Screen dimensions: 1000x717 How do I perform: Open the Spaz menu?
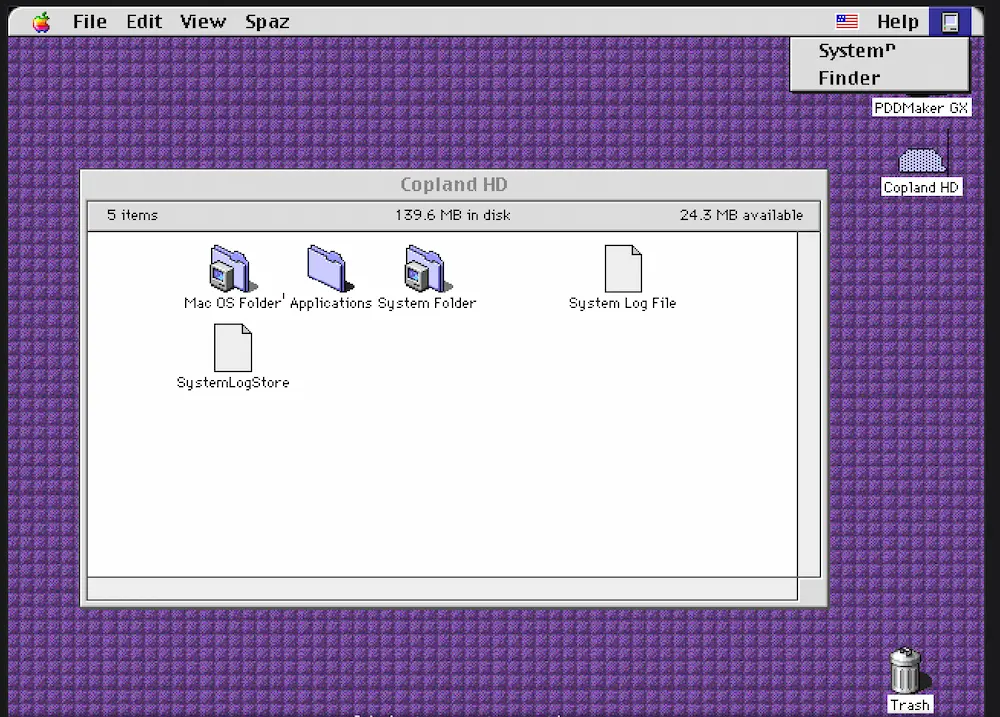pos(267,22)
